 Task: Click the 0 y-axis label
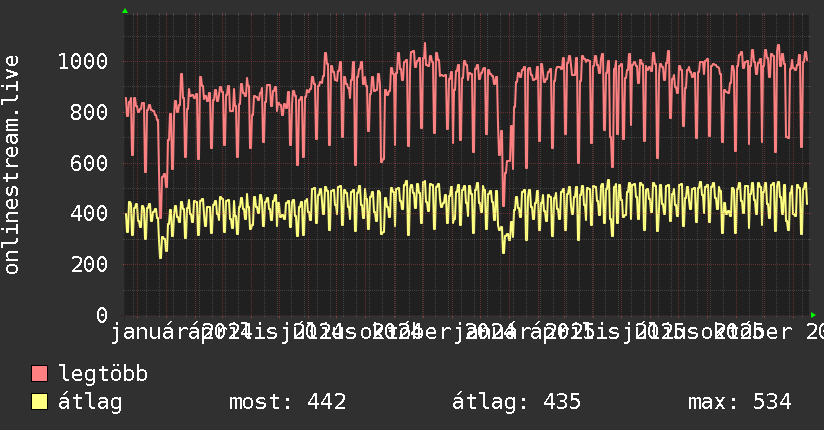(102, 315)
